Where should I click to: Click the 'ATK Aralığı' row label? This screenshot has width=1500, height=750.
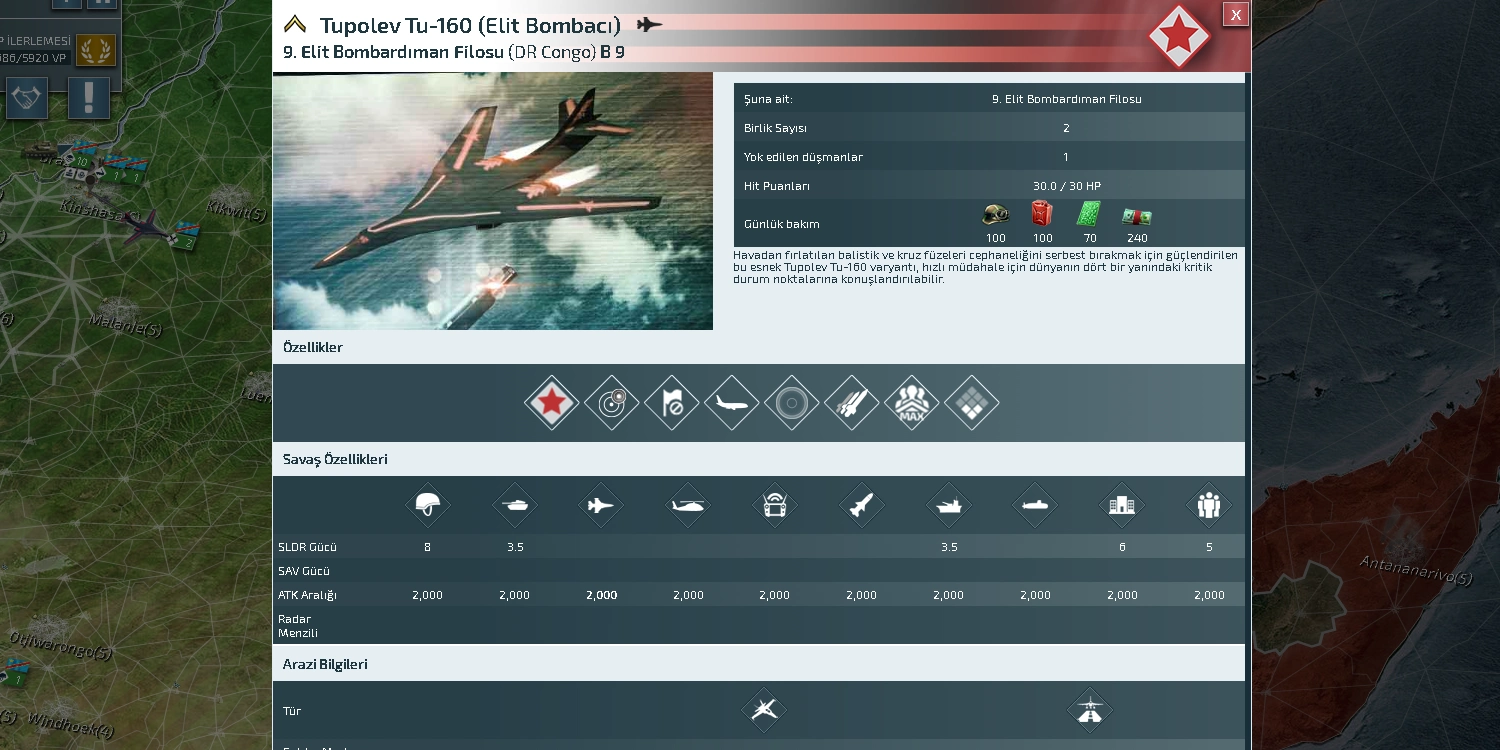[307, 595]
